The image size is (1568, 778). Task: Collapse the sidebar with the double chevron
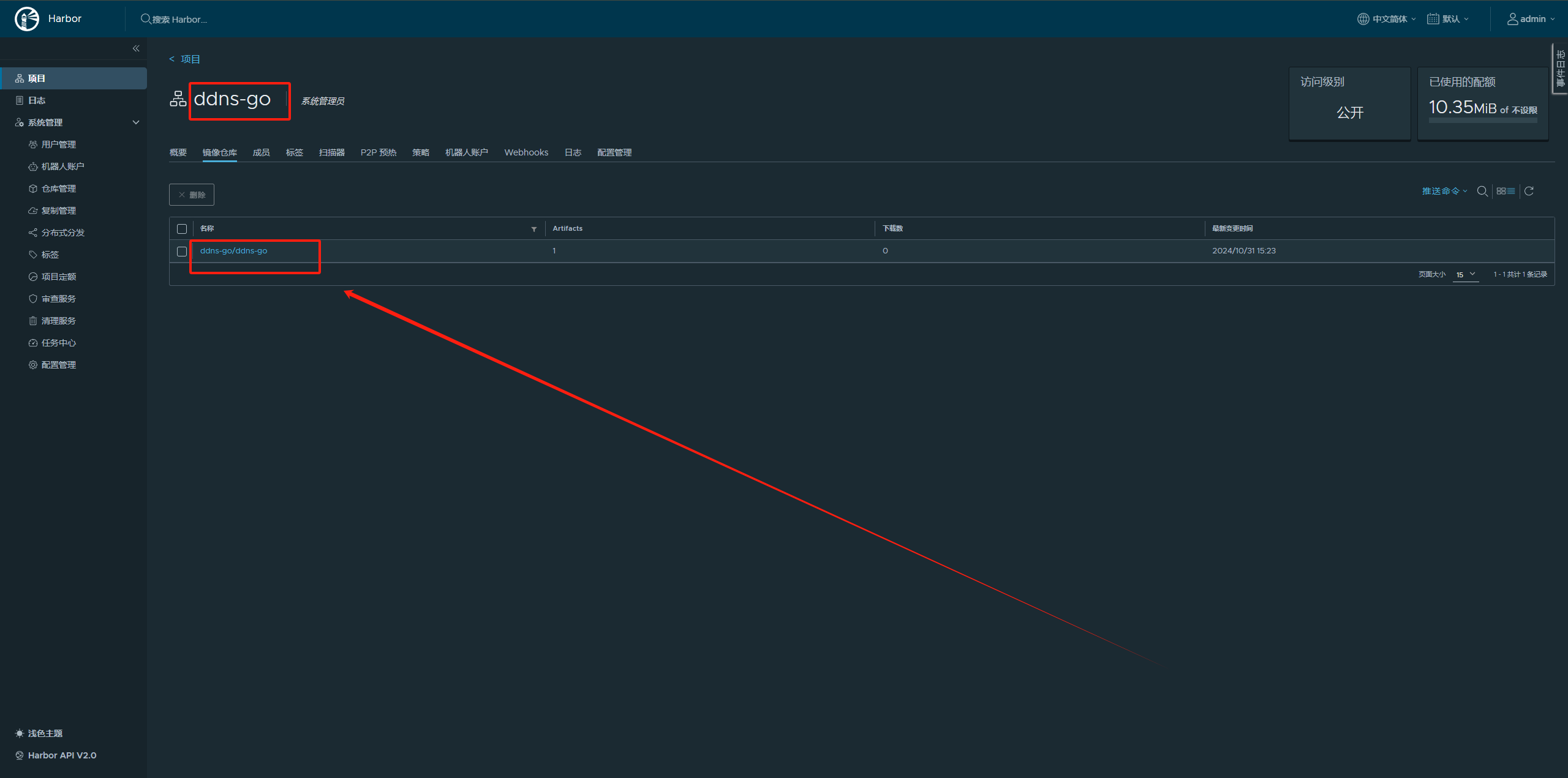pos(136,48)
